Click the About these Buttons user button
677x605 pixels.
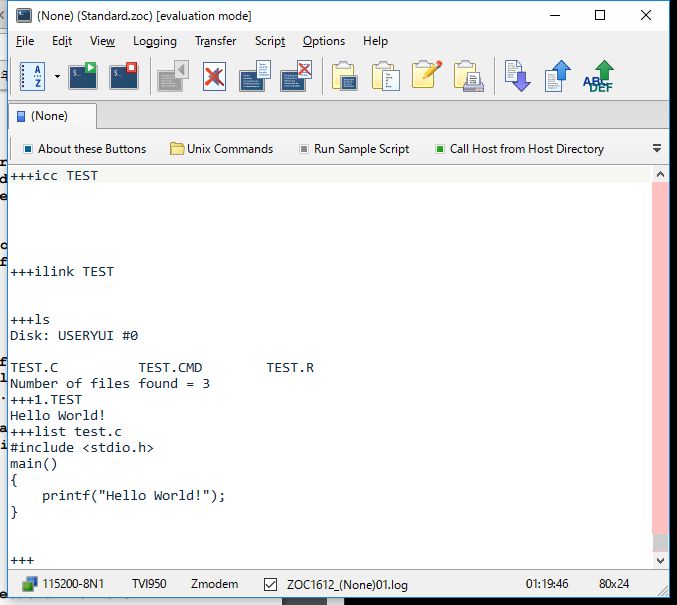[85, 149]
